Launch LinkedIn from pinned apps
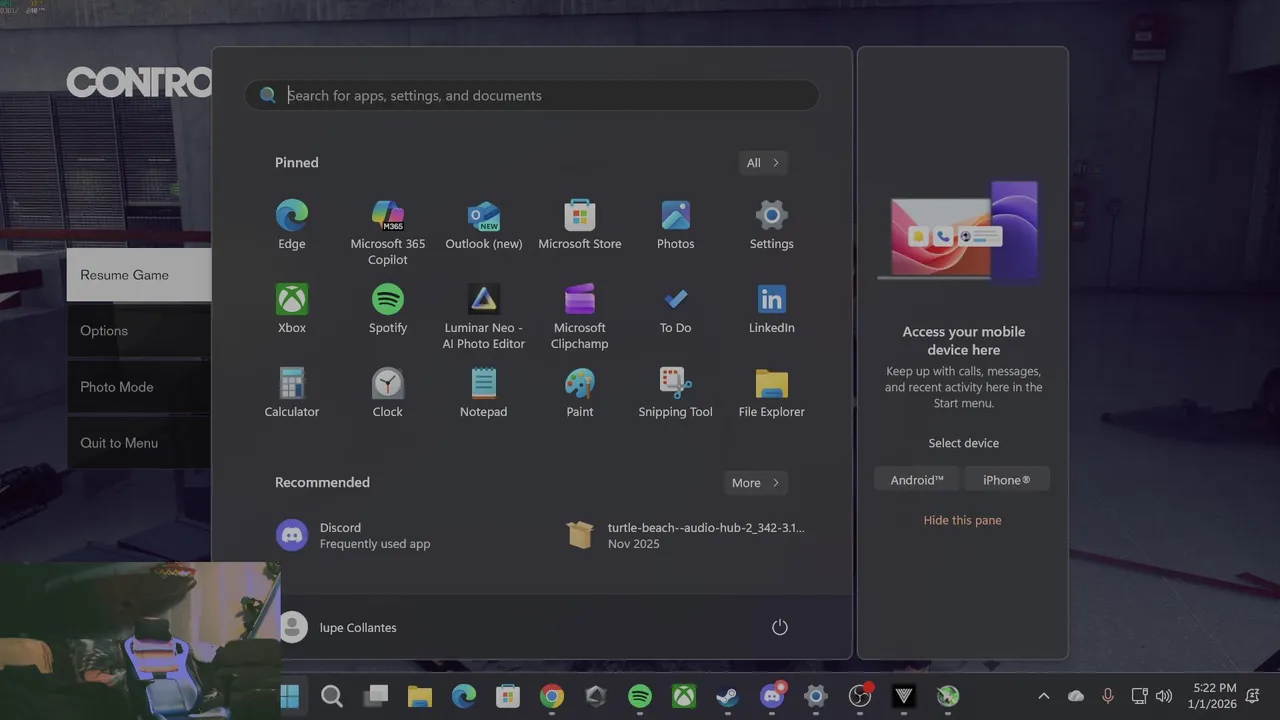This screenshot has height=720, width=1280. click(772, 309)
